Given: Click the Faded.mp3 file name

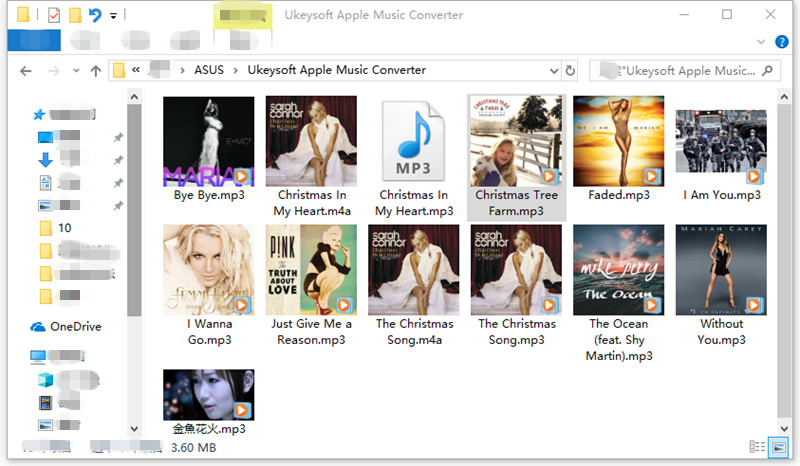Looking at the screenshot, I should pyautogui.click(x=619, y=195).
